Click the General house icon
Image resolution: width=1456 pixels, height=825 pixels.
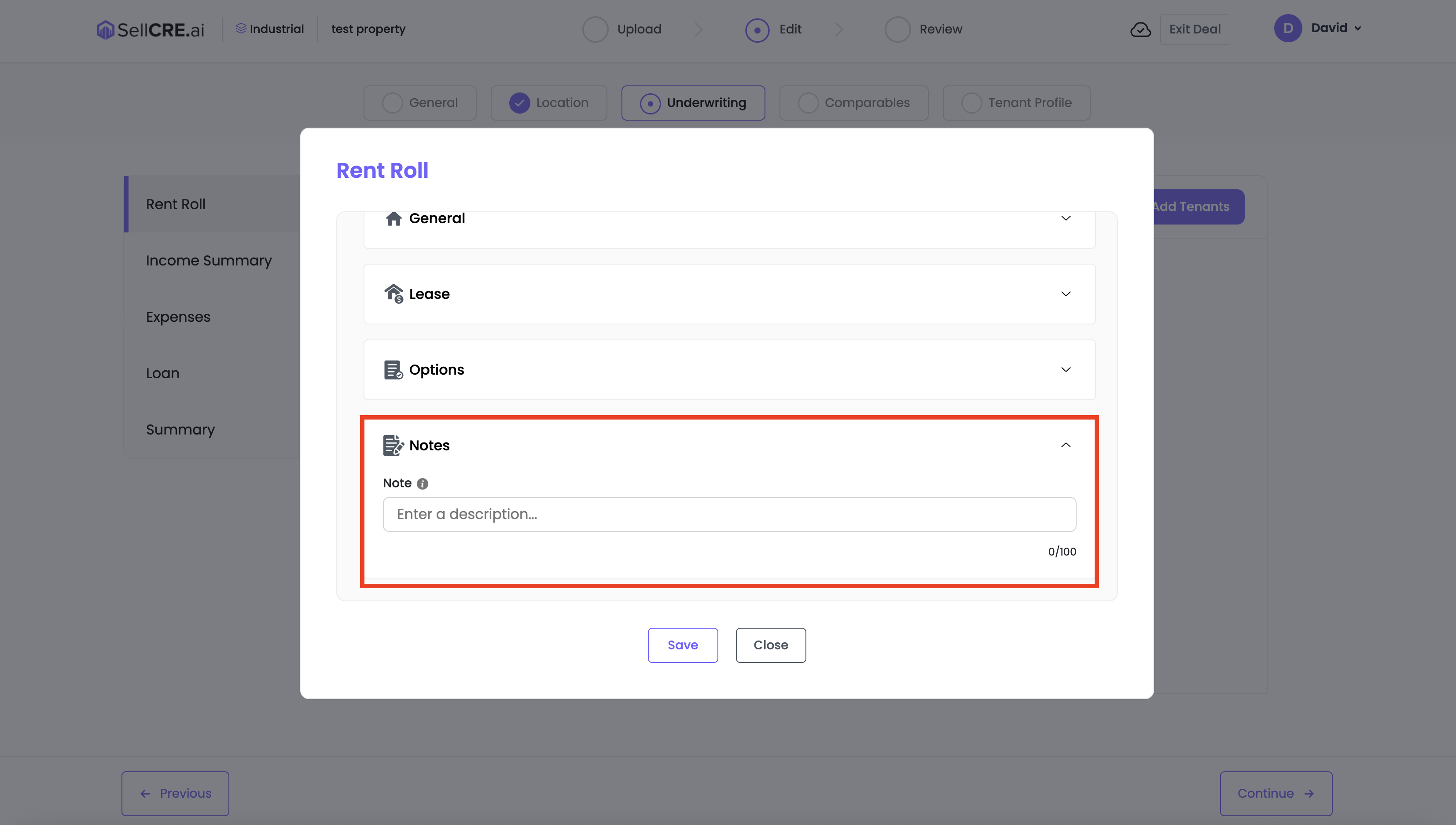(393, 219)
